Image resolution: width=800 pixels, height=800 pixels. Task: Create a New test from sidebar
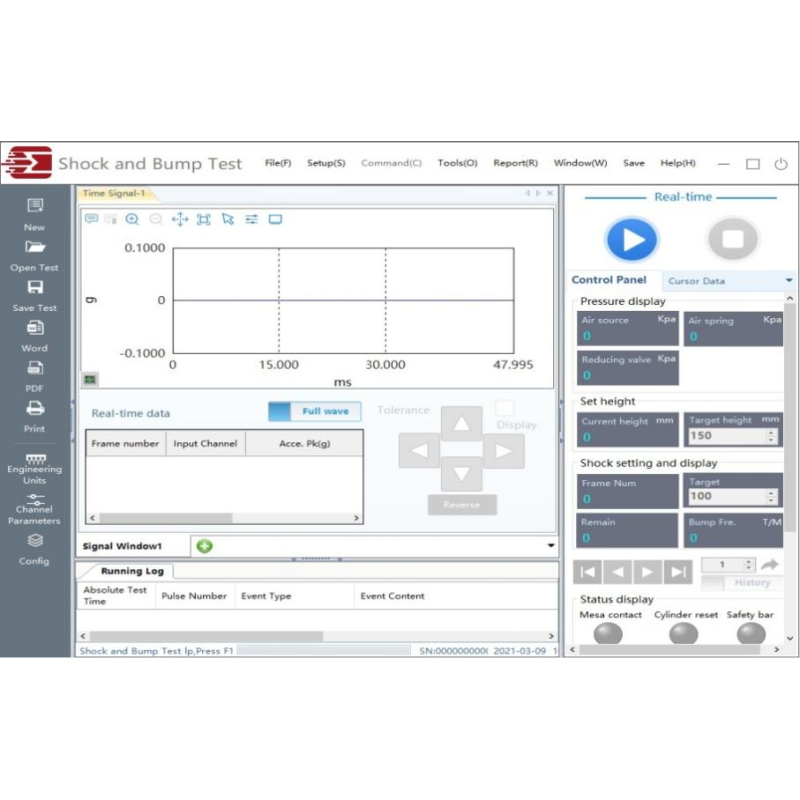pyautogui.click(x=35, y=214)
